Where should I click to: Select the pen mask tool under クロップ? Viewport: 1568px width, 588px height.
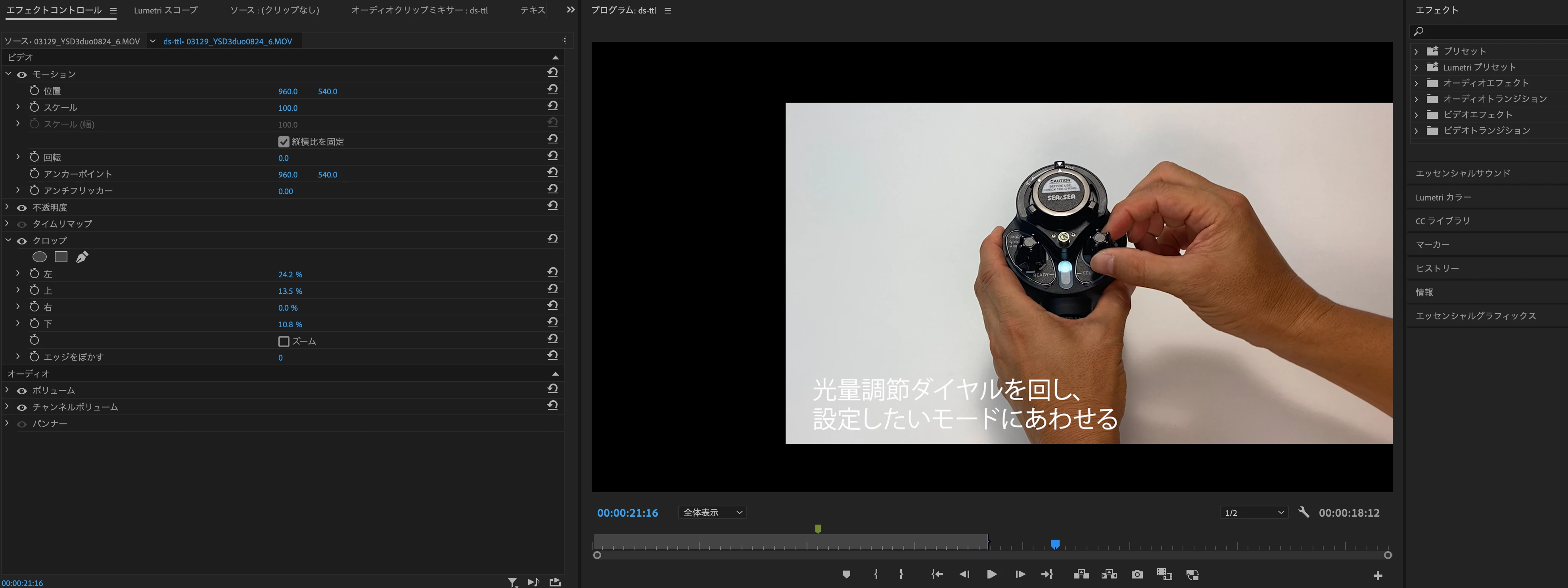pos(82,257)
